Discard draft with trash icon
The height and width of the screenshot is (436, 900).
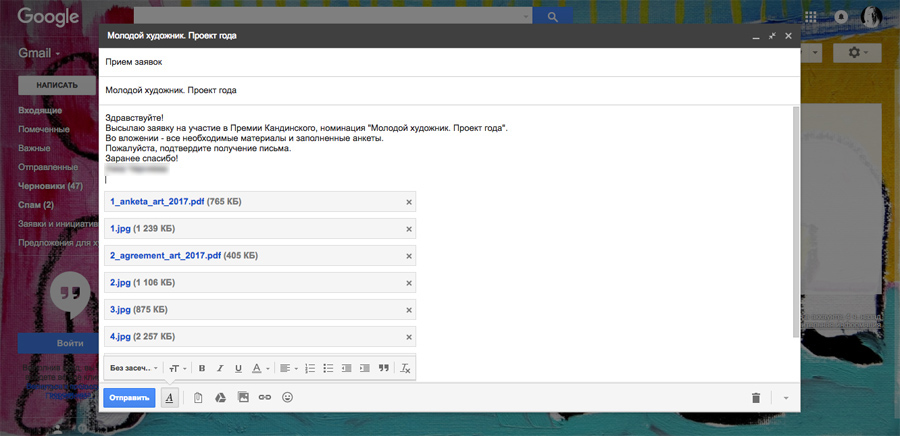756,398
